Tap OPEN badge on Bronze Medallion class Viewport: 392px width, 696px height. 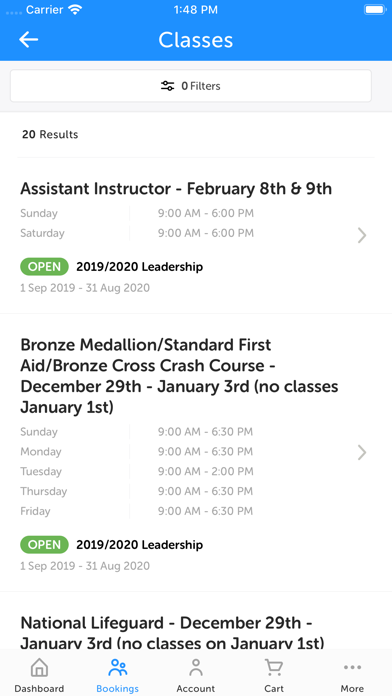pos(44,545)
